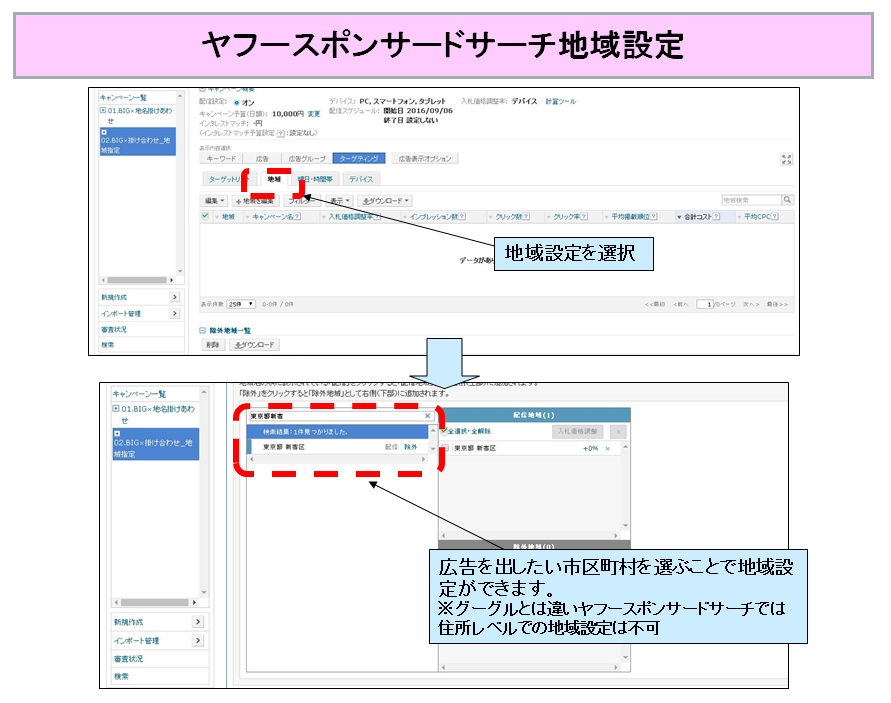Click help icon next to キャンペーン名 column
The image size is (891, 703).
pos(298,217)
